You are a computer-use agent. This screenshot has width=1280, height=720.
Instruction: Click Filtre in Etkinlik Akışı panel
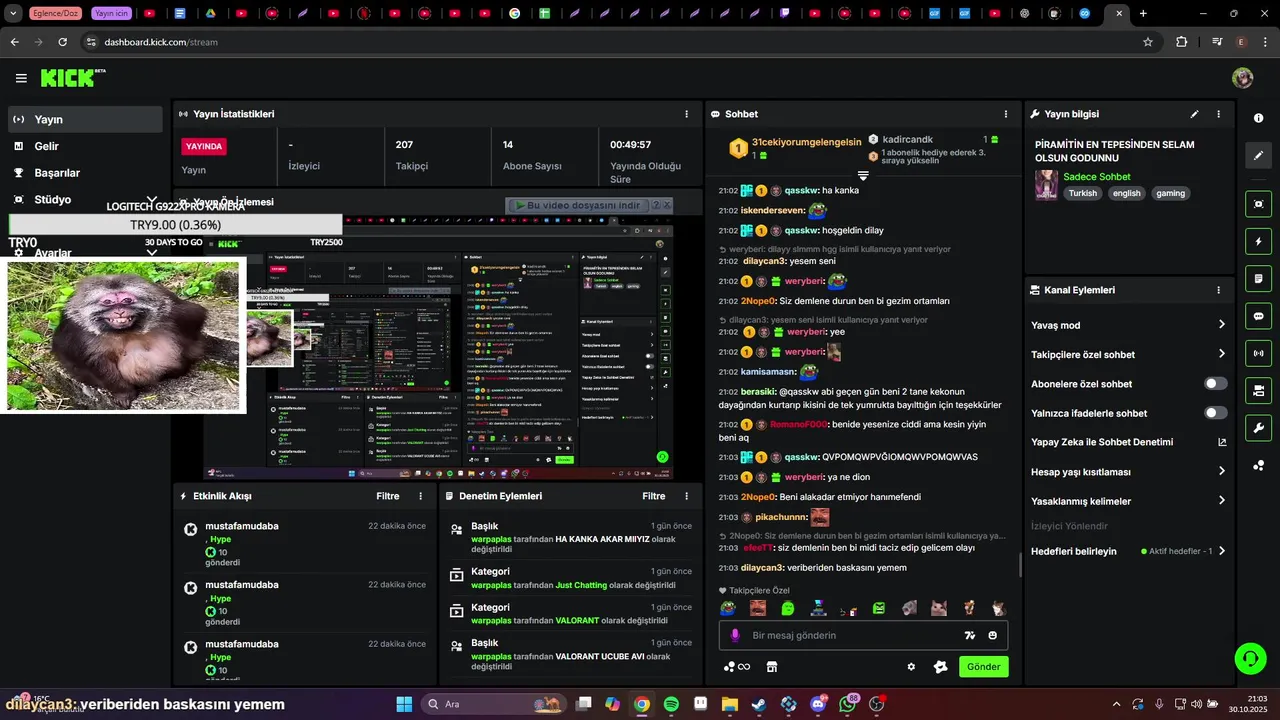coord(388,496)
